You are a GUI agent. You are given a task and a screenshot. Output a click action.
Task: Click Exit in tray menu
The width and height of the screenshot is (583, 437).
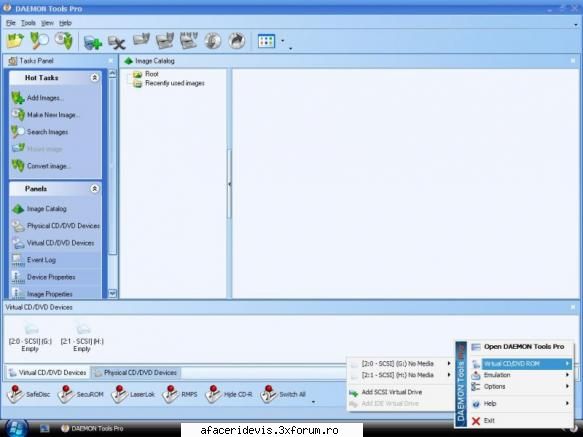point(520,421)
